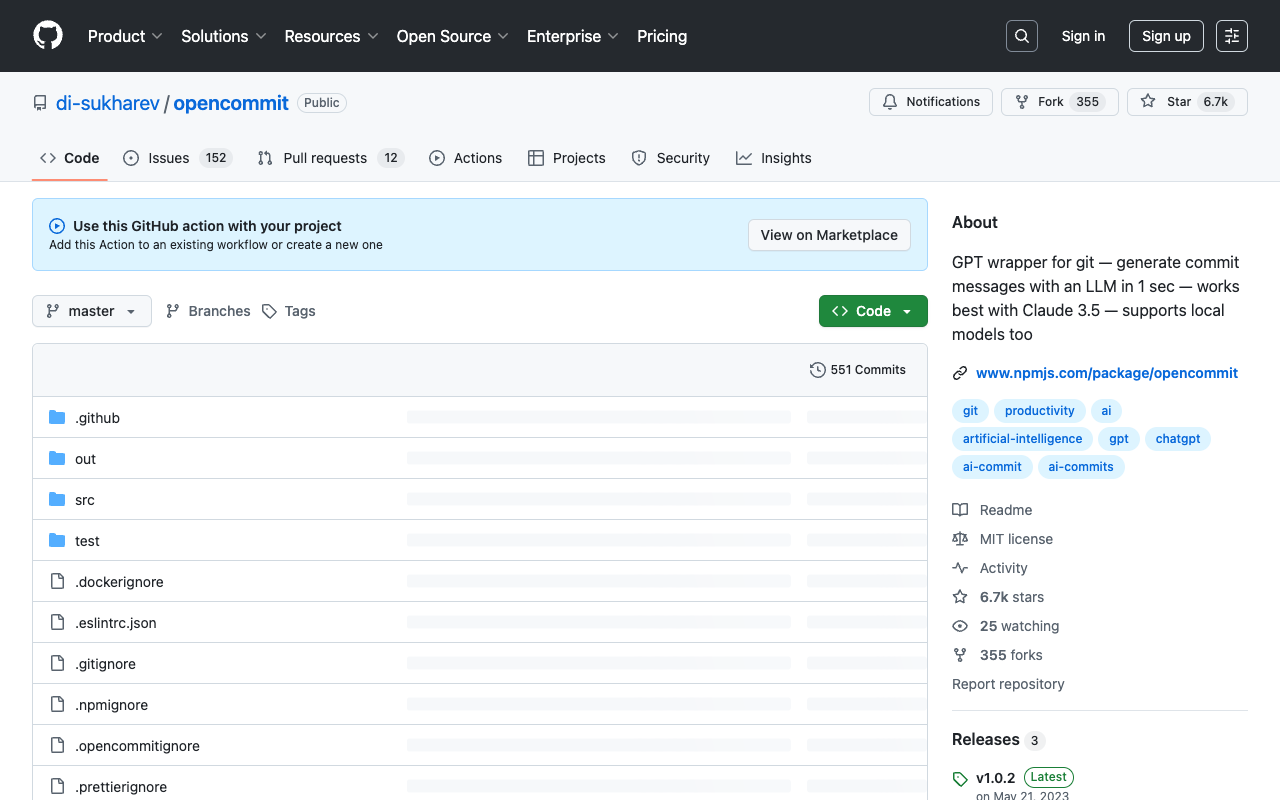Click the src folder icon
1280x800 pixels.
pos(57,500)
